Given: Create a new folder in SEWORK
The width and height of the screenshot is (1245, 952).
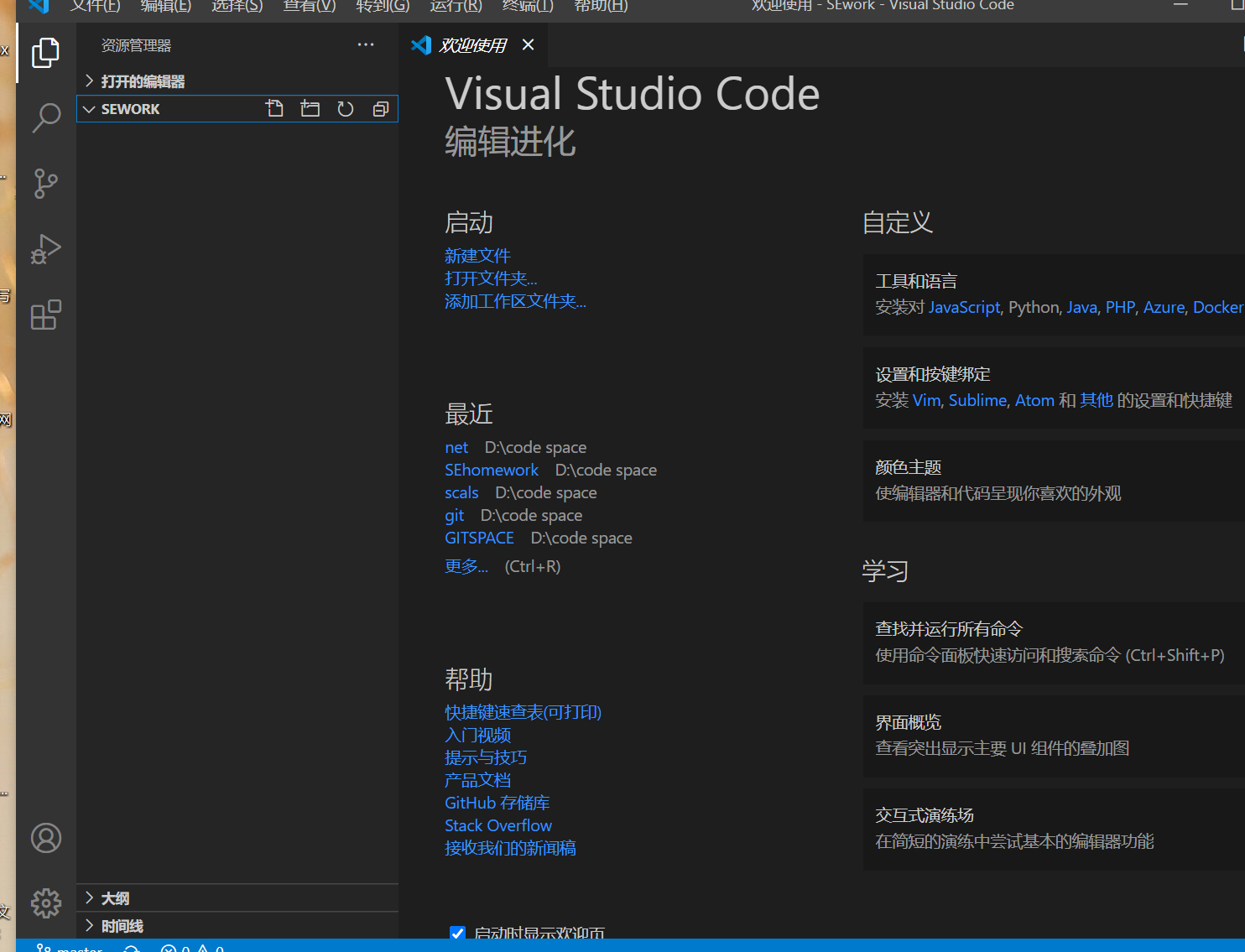Looking at the screenshot, I should coord(310,108).
